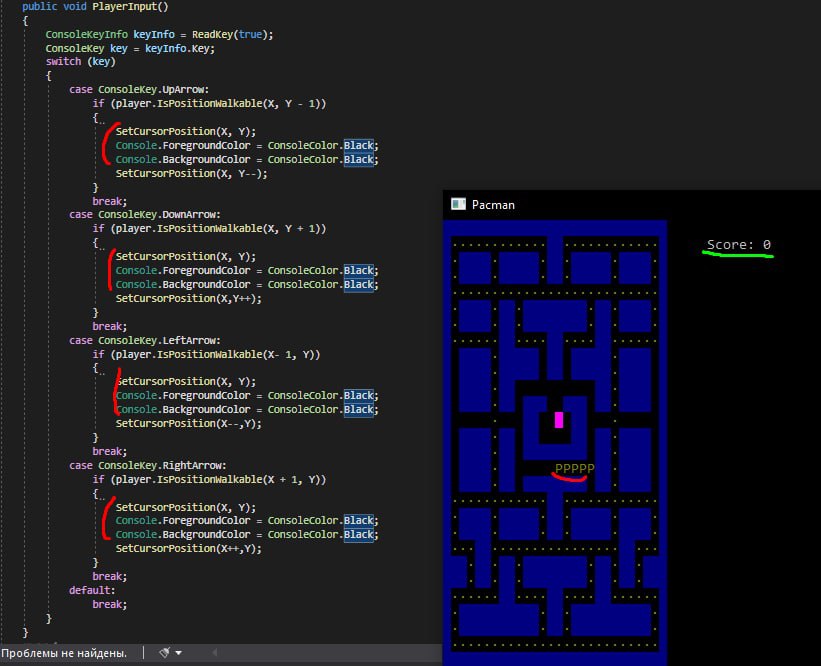Click the 'default:' label in the switch
This screenshot has height=666, width=821.
[92, 590]
